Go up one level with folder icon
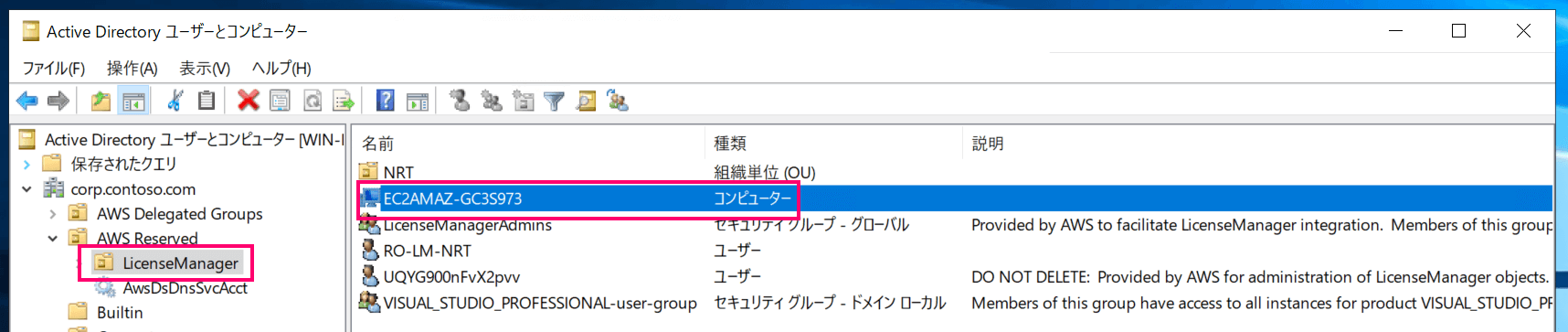The width and height of the screenshot is (1568, 332). coord(101,101)
